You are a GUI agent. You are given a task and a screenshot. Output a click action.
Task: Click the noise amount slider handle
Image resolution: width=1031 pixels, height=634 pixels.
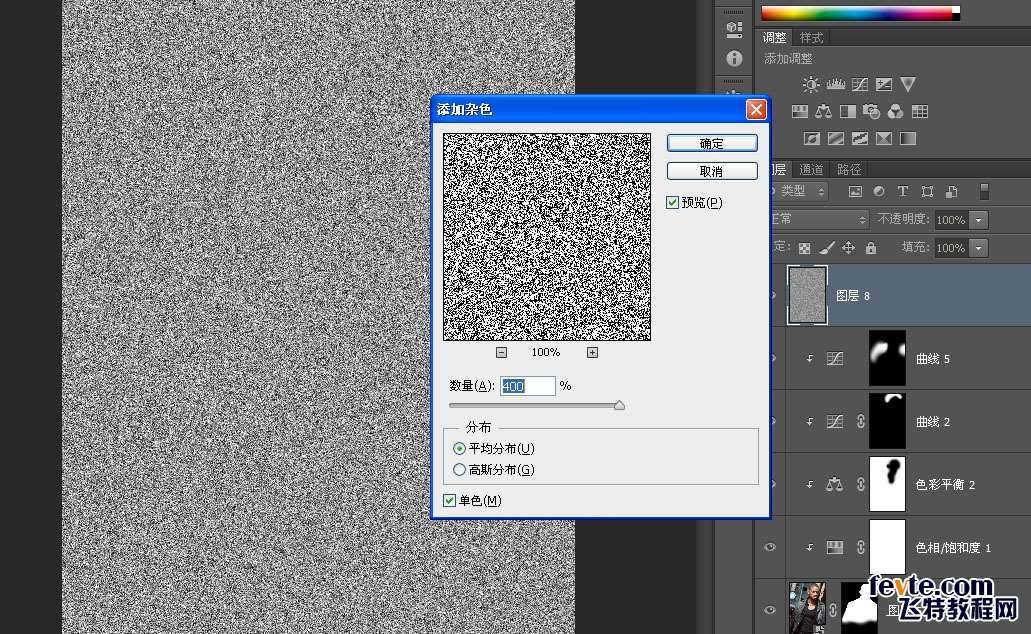click(x=619, y=405)
